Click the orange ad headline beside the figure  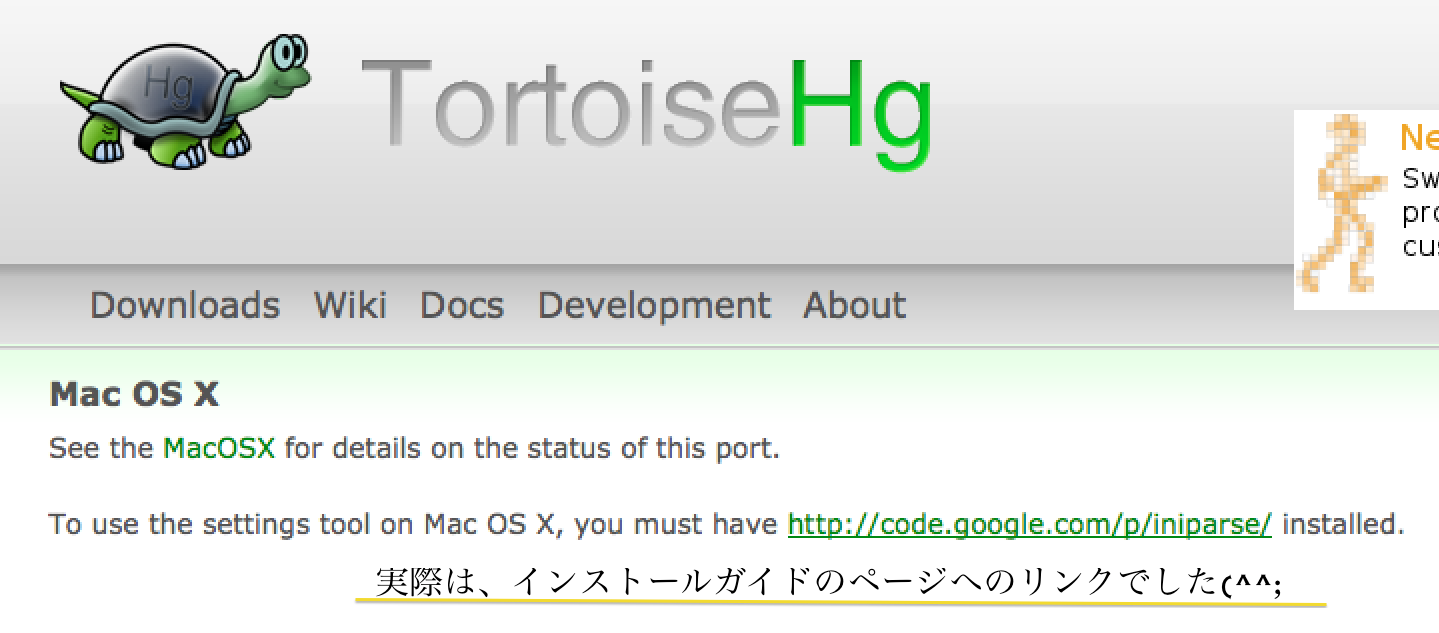[1419, 136]
